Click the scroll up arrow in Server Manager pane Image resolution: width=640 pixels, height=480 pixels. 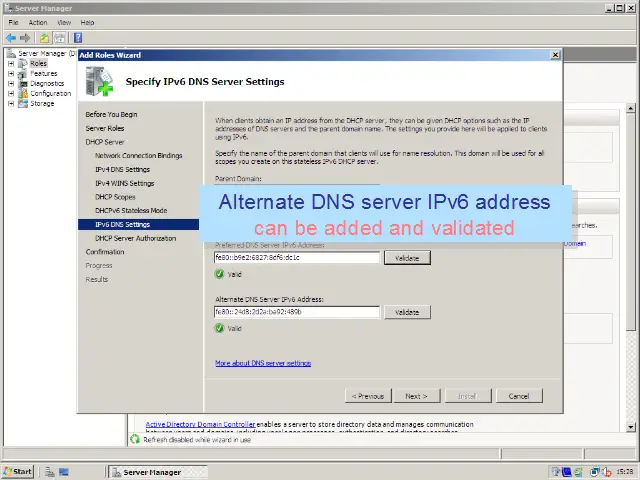pyautogui.click(x=631, y=109)
